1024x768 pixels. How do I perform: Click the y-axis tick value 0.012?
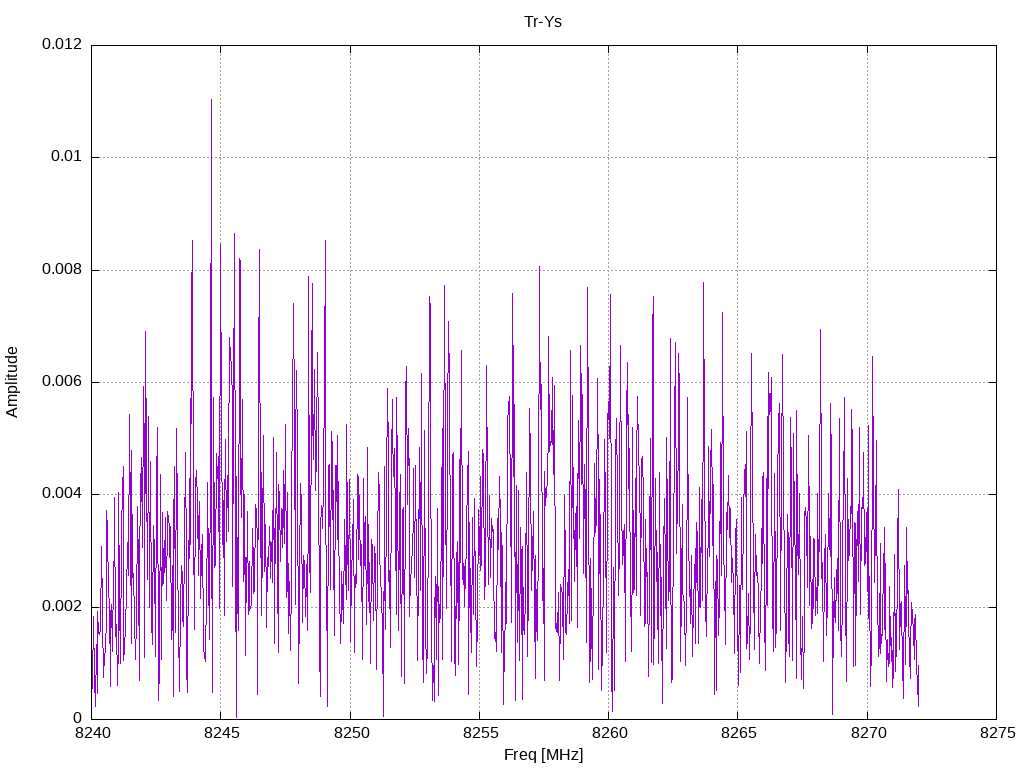pyautogui.click(x=62, y=44)
